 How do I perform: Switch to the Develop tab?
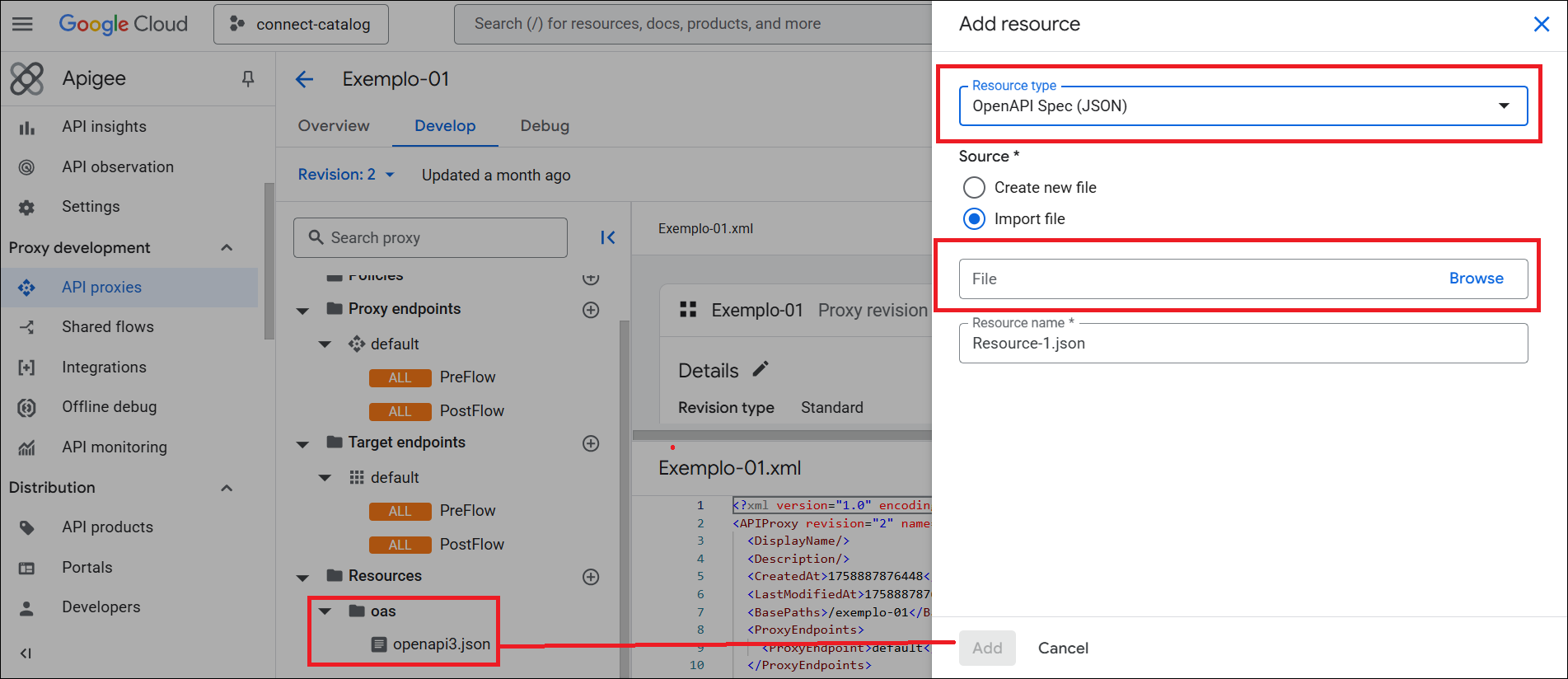pos(445,126)
